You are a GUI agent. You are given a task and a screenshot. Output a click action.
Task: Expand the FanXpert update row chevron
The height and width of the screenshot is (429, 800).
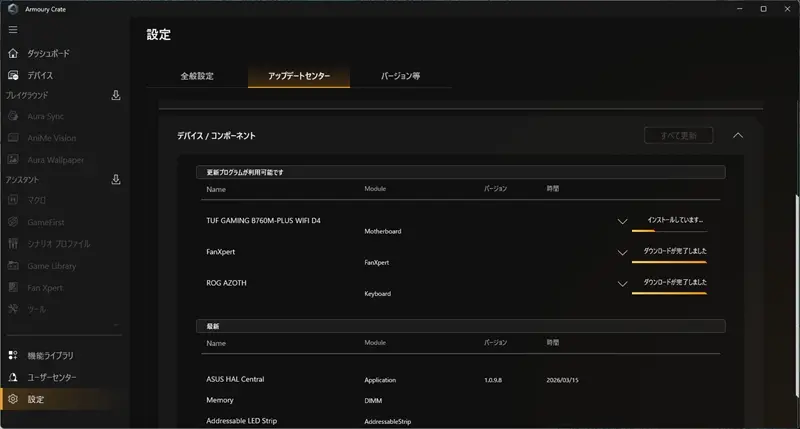point(622,252)
